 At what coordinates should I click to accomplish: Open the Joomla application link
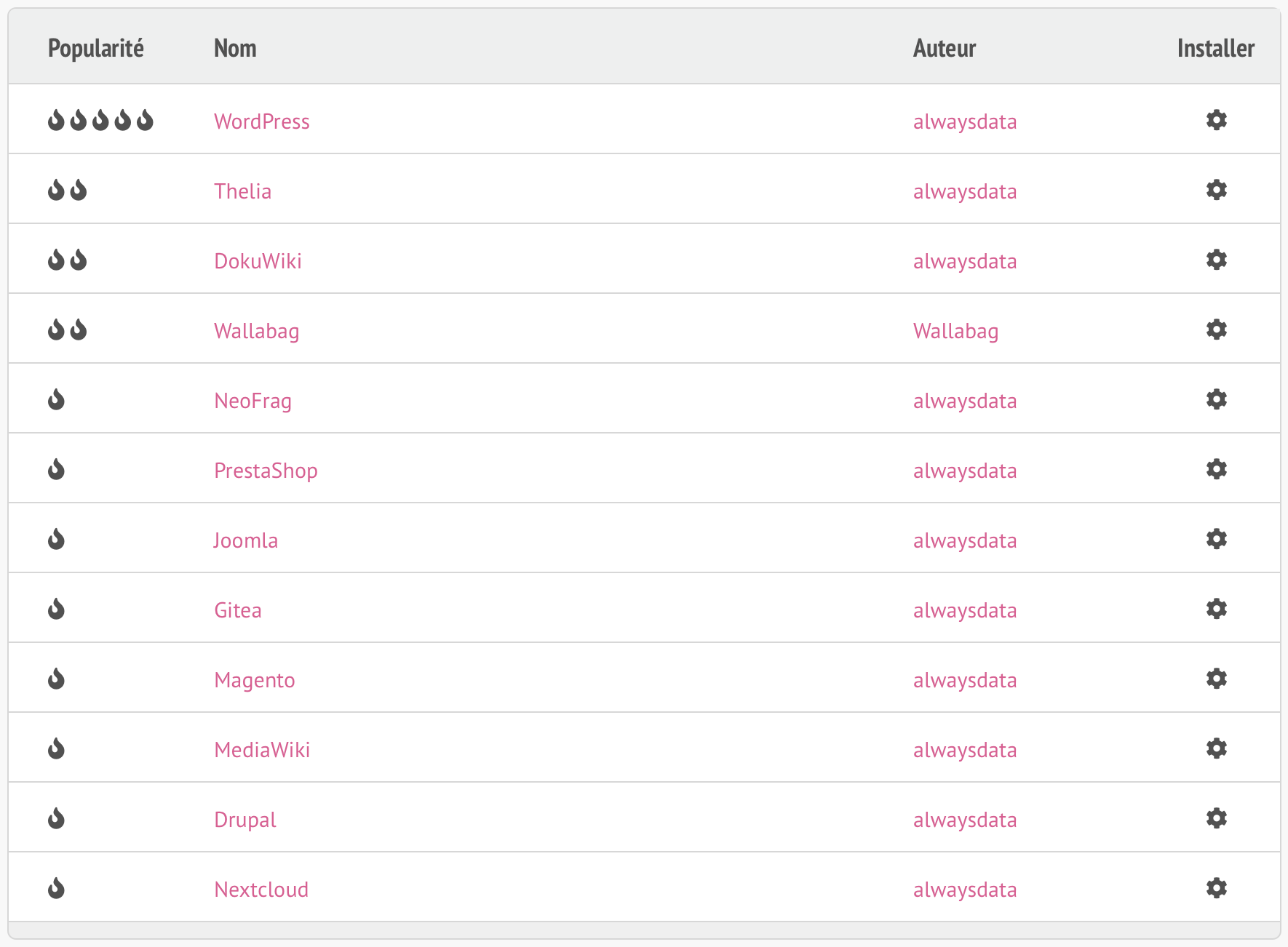pos(246,540)
